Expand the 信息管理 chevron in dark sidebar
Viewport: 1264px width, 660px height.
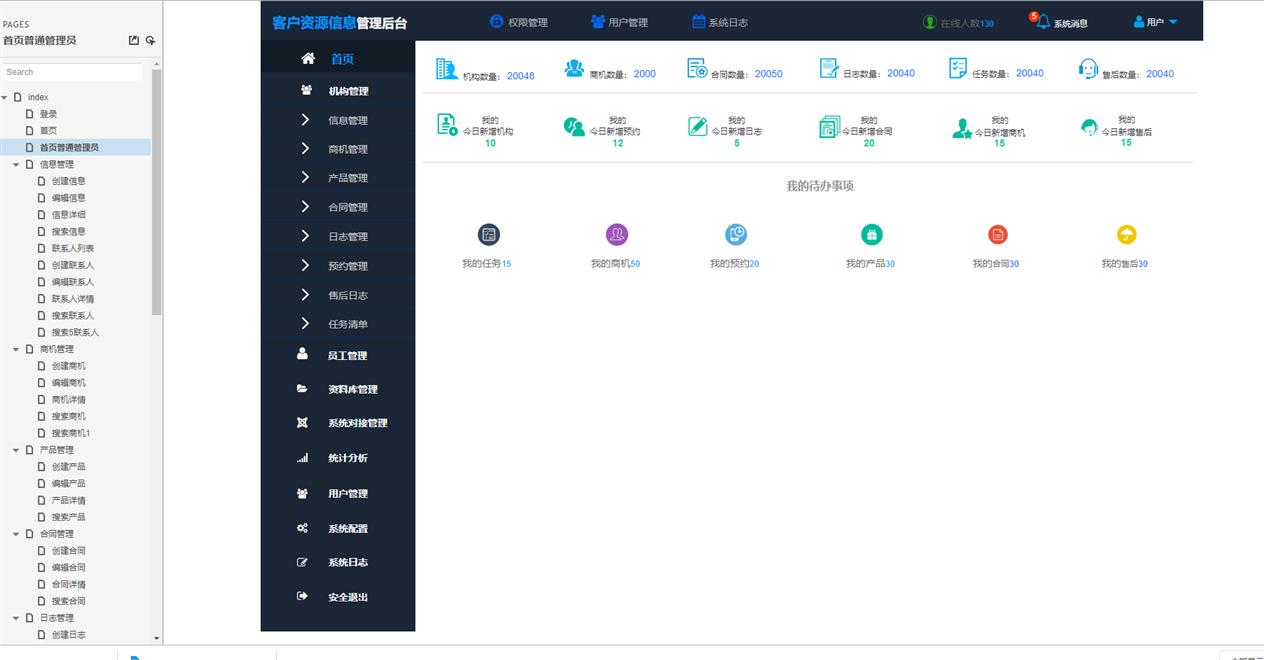[305, 120]
